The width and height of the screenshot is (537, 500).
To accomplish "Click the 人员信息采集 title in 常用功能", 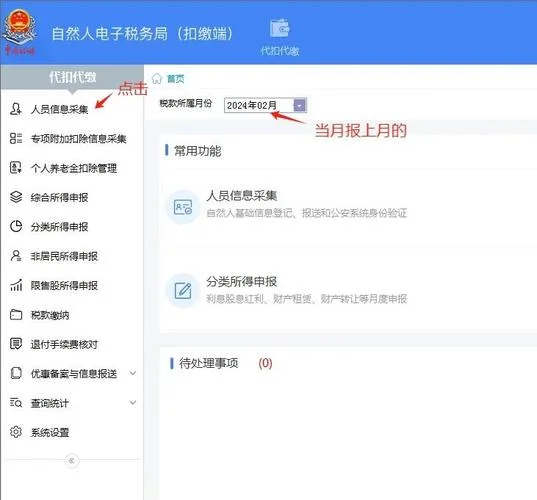I will pos(241,196).
